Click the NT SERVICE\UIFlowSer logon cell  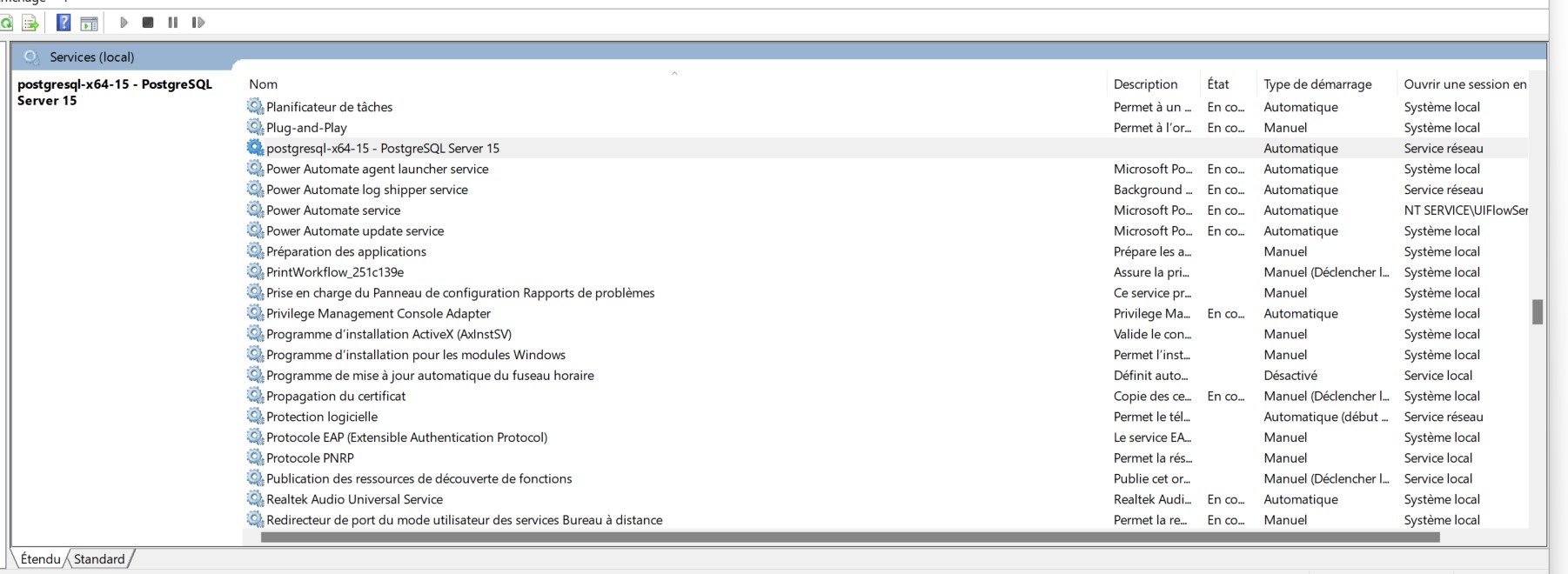click(x=1465, y=210)
